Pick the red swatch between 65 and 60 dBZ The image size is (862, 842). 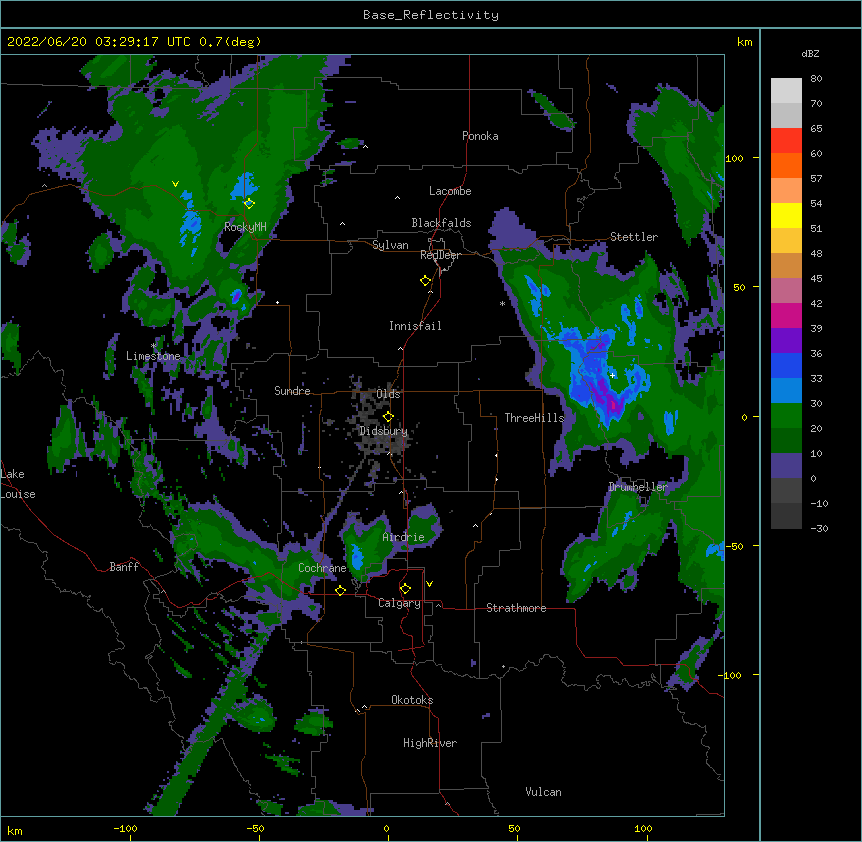click(786, 141)
